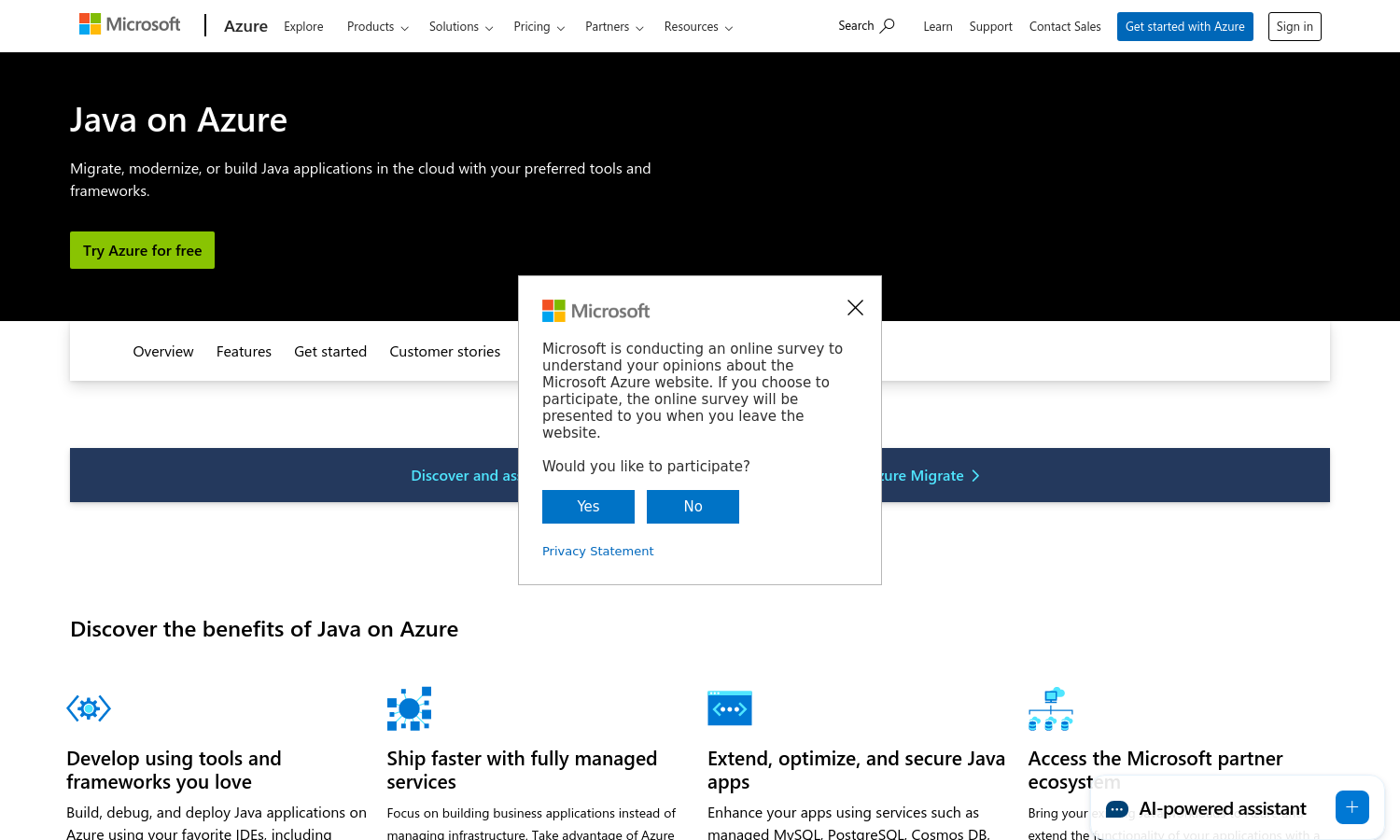Answer Yes to the survey
Viewport: 1400px width, 840px height.
coord(588,507)
